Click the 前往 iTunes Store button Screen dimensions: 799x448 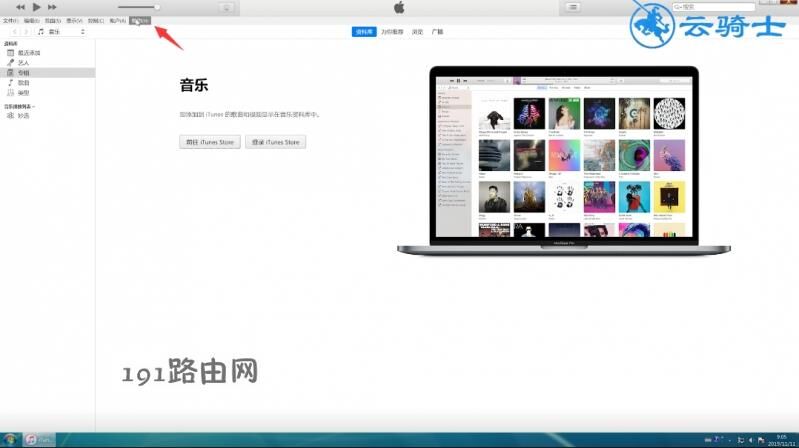point(210,142)
